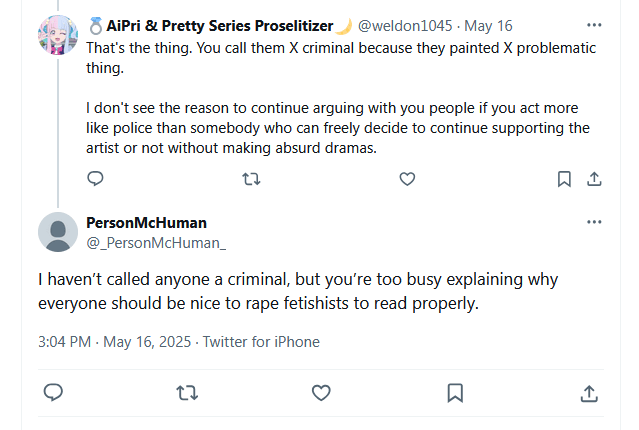The height and width of the screenshot is (430, 639).
Task: Retweet PersonMcHuman's tweet
Action: click(x=186, y=392)
